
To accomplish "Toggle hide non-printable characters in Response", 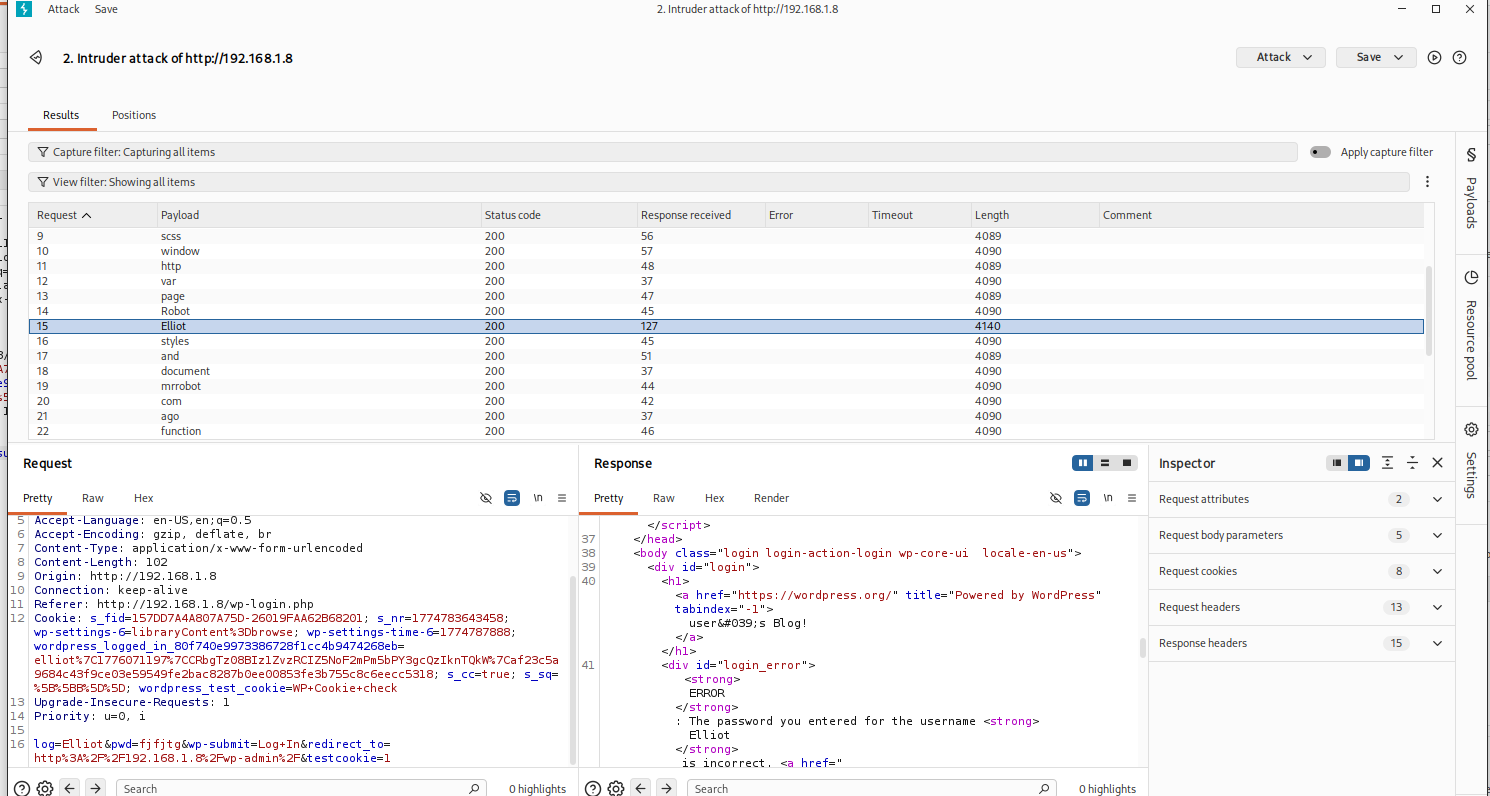I will (x=1055, y=498).
